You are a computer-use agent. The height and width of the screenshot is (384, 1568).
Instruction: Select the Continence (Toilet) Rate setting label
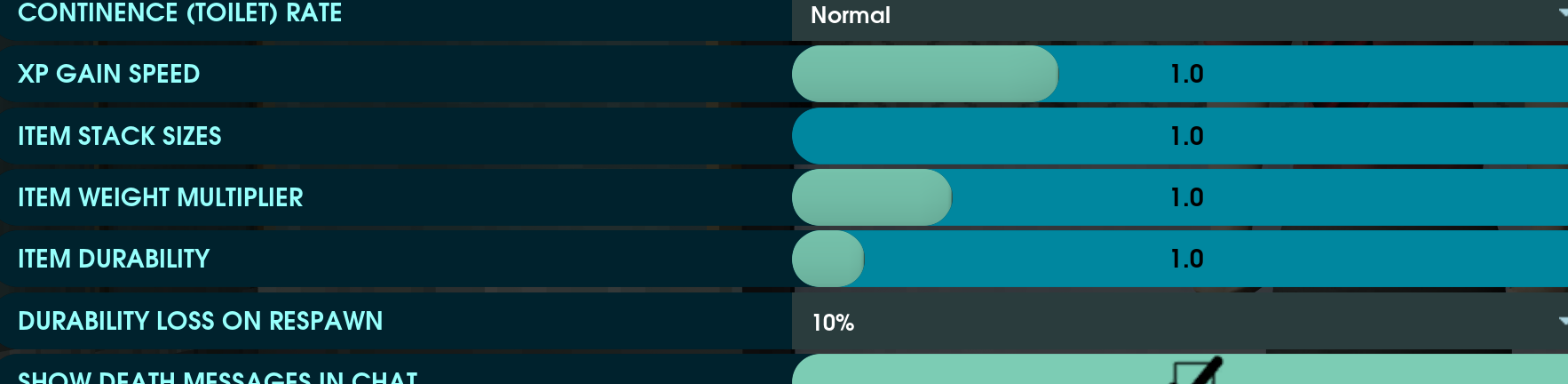click(x=179, y=13)
